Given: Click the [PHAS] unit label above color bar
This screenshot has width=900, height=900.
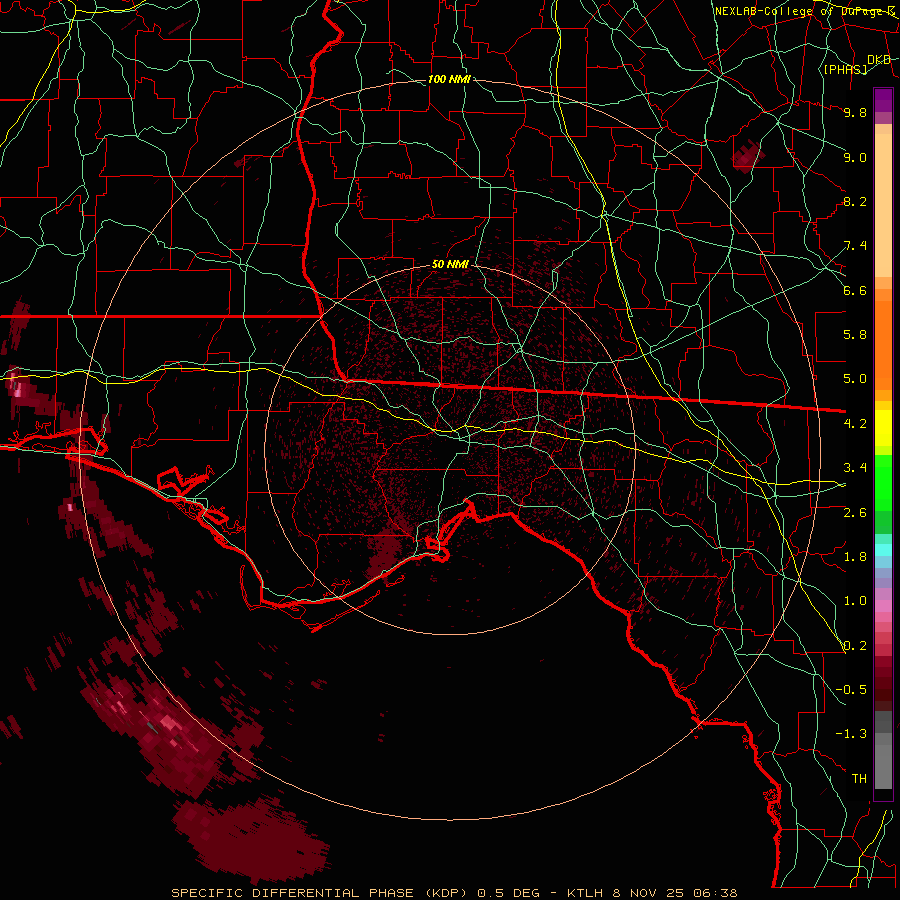Looking at the screenshot, I should 845,69.
